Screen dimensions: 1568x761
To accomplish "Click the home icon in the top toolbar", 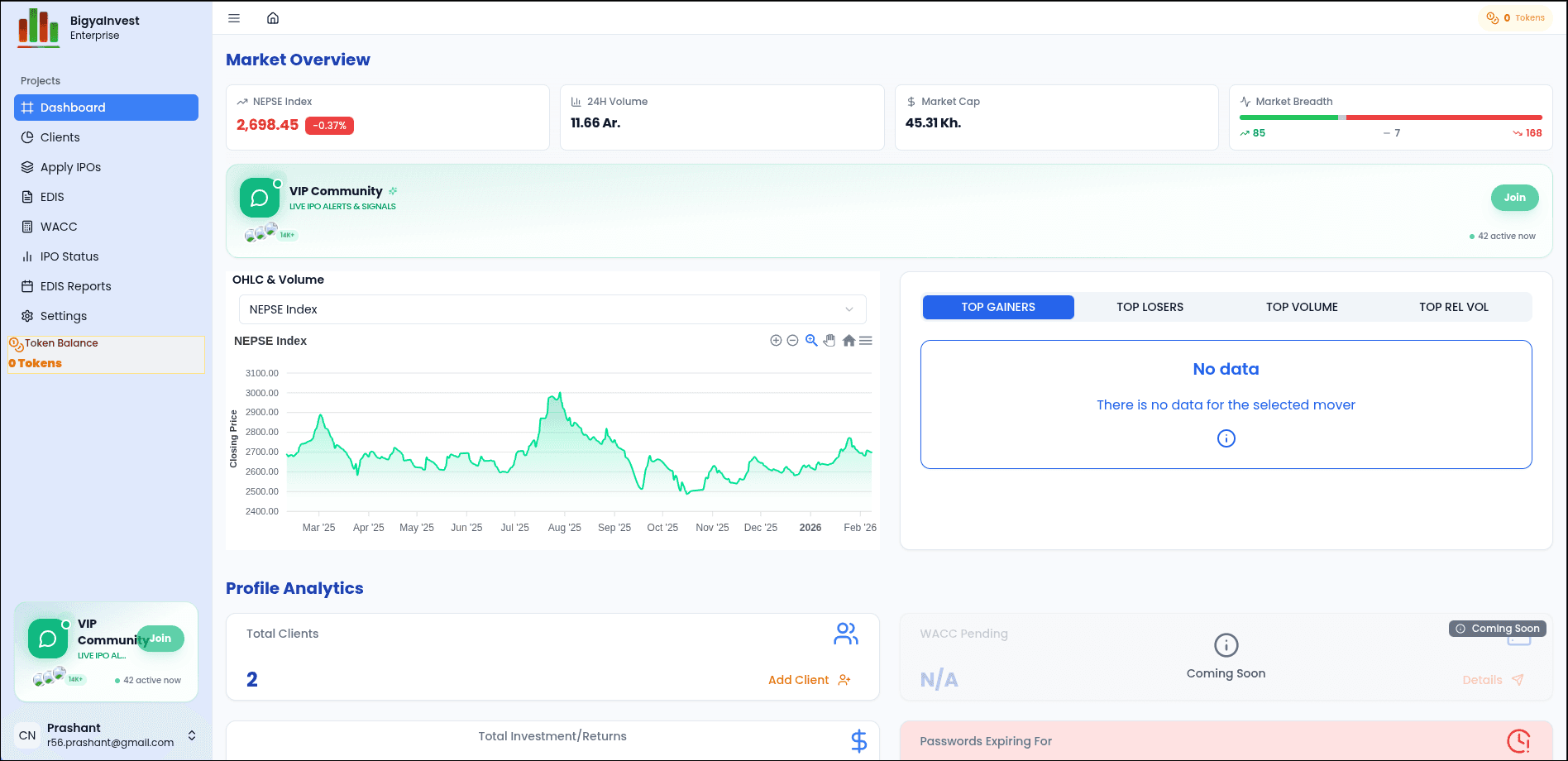I will point(272,17).
